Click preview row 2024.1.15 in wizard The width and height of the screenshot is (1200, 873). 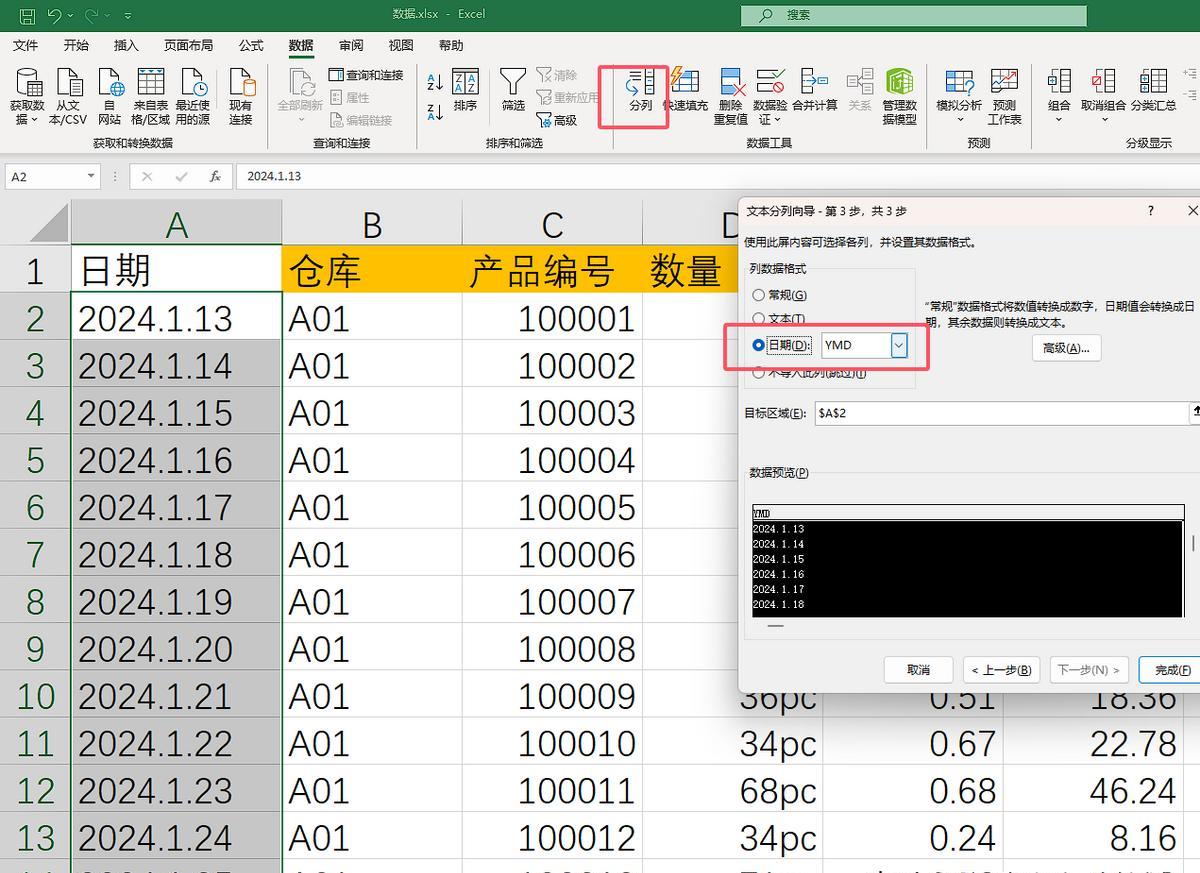coord(778,559)
